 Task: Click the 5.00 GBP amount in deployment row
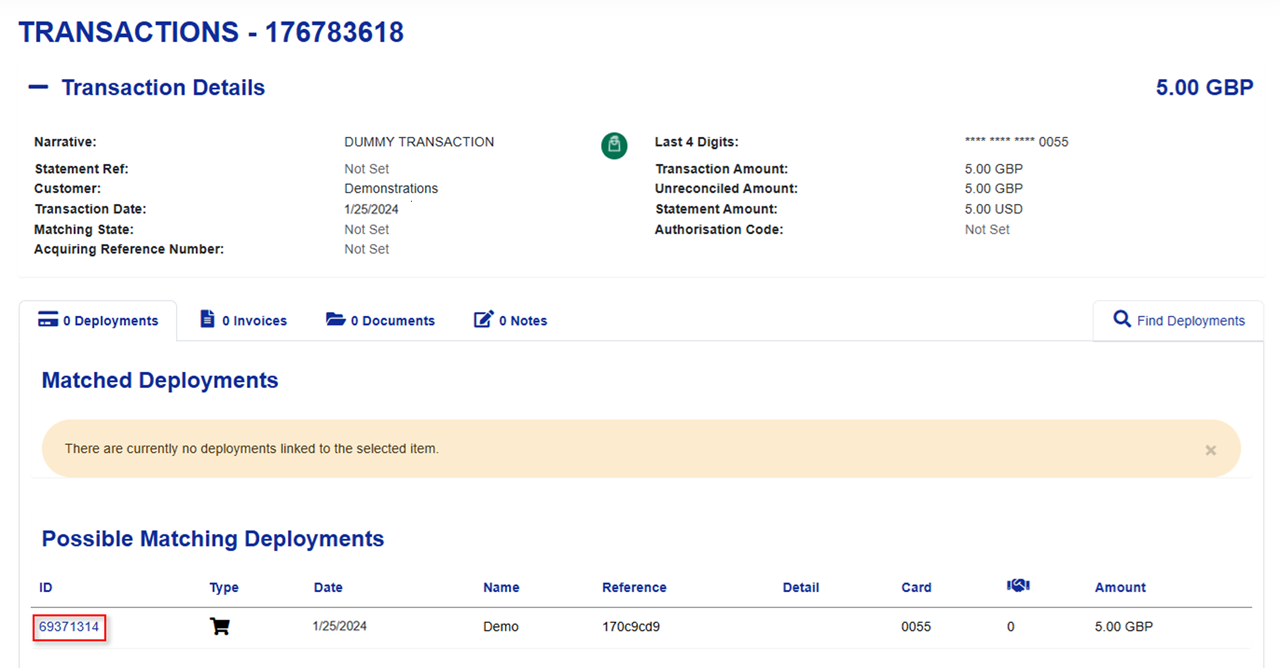[x=1124, y=627]
